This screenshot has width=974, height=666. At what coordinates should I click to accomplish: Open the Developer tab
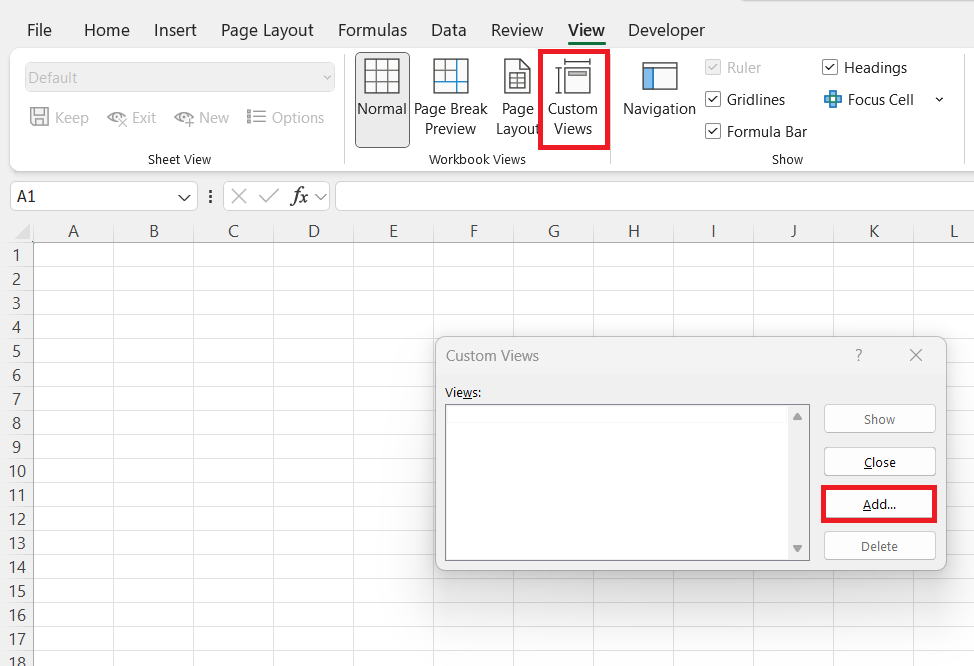[666, 30]
